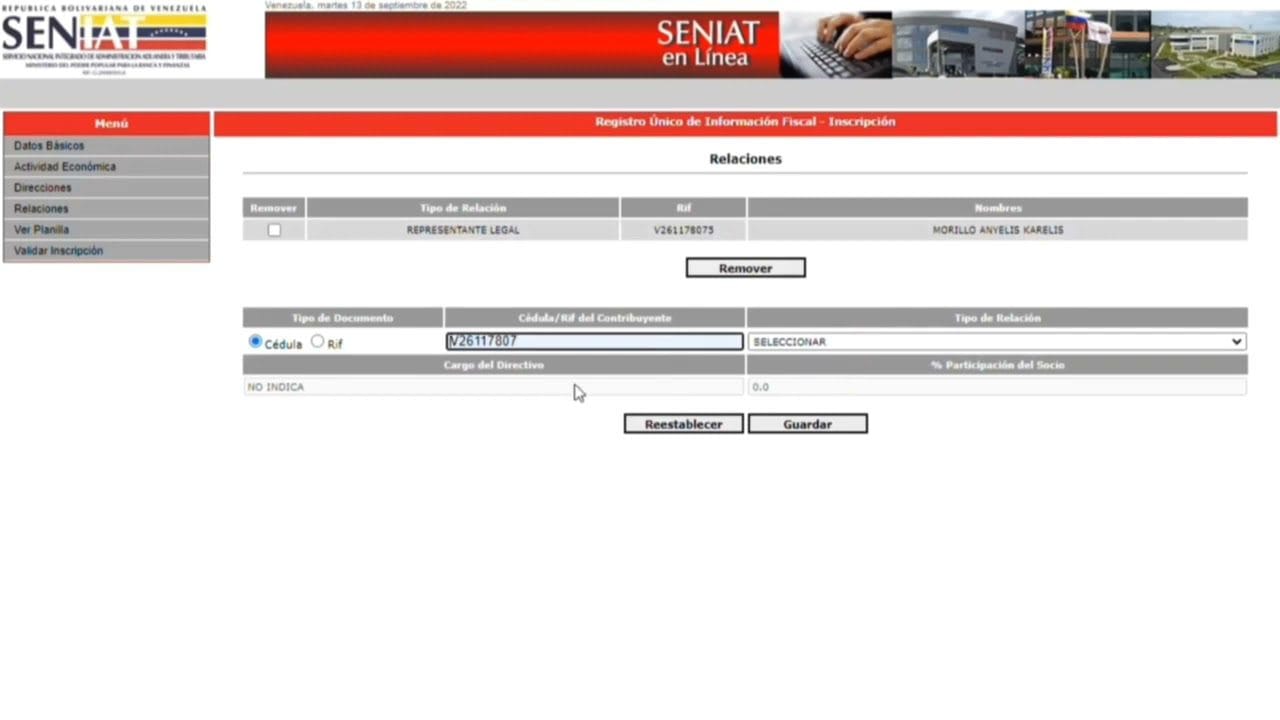Click the name MORILLO ANYELIS KARELIS
Viewport: 1280px width, 720px height.
pos(998,230)
